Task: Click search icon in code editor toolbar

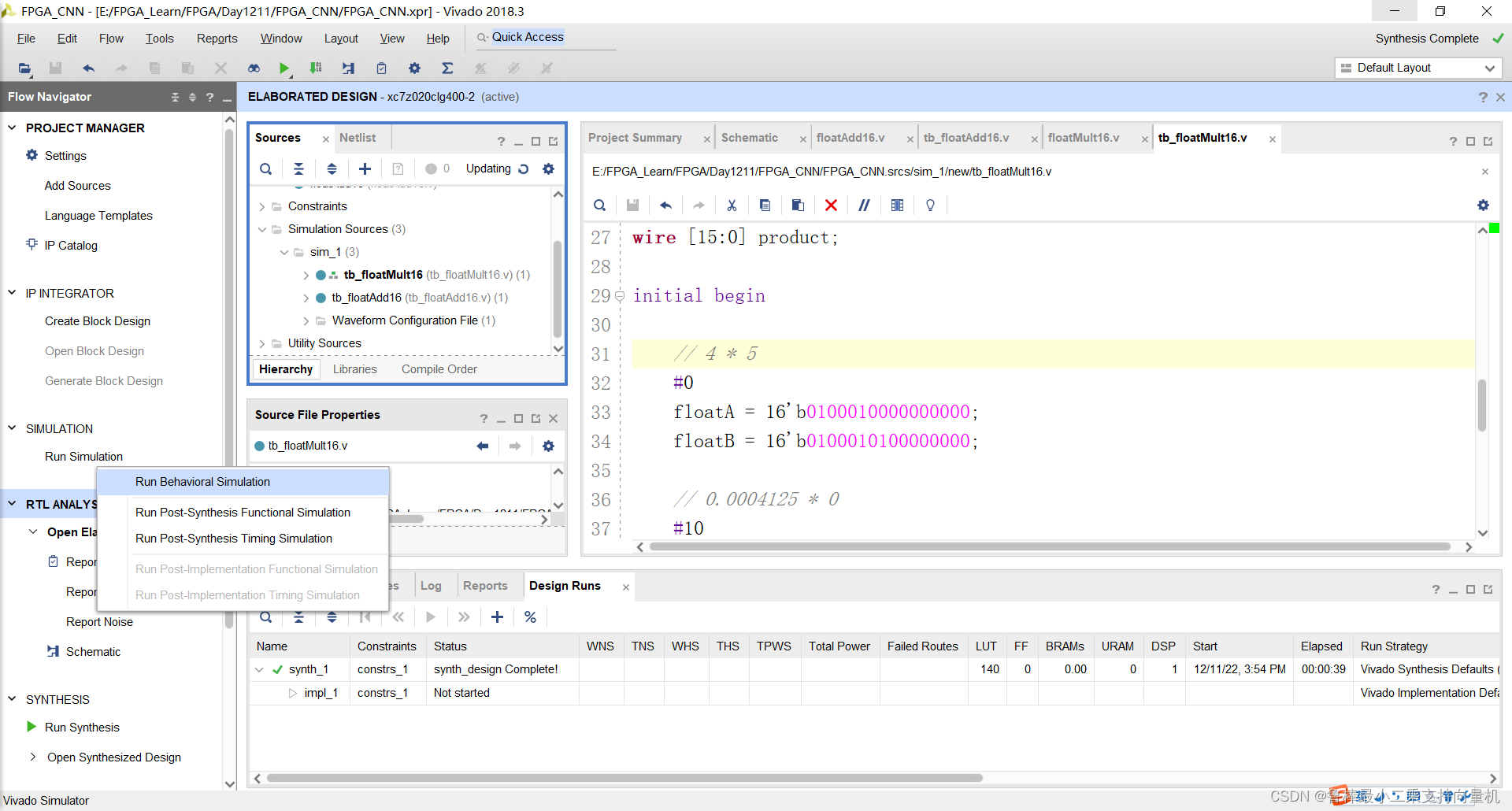Action: coord(599,206)
